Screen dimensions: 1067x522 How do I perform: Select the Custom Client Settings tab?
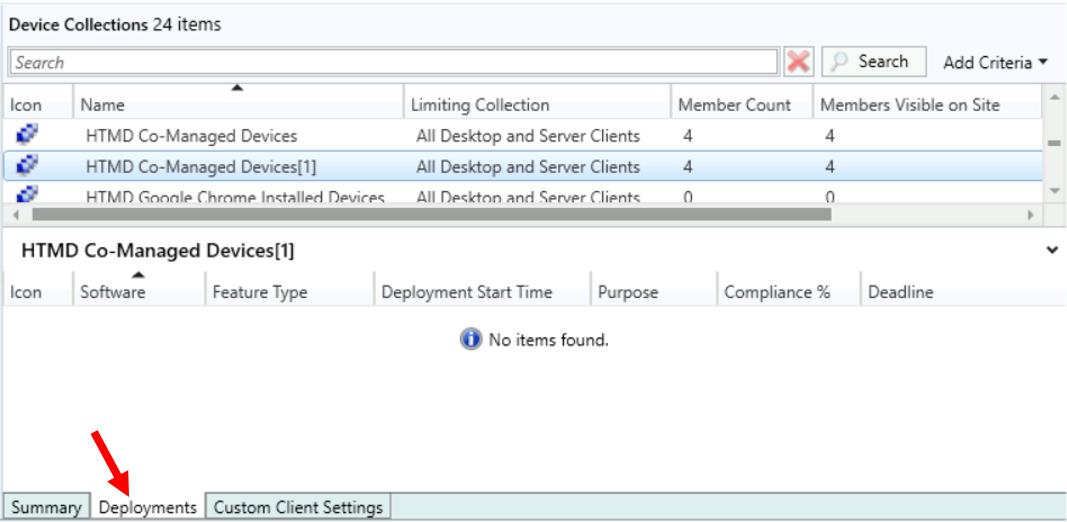298,507
